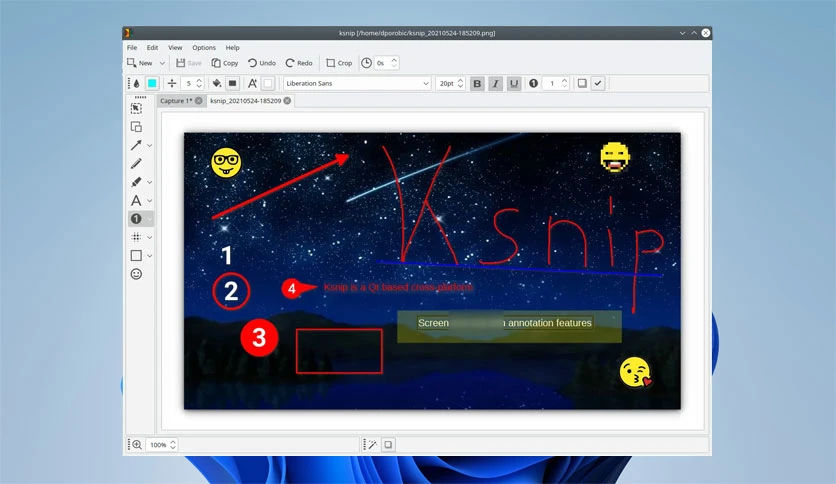Expand the Number tool variants chevron

point(150,219)
